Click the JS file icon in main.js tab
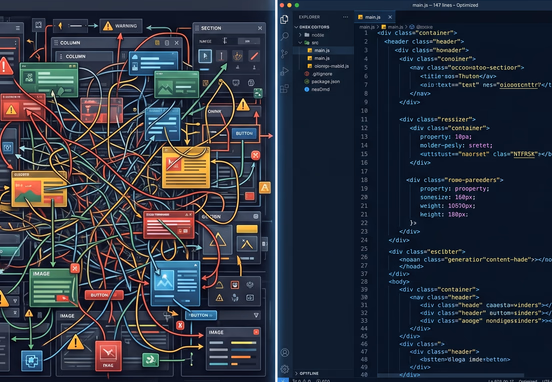 tap(360, 17)
